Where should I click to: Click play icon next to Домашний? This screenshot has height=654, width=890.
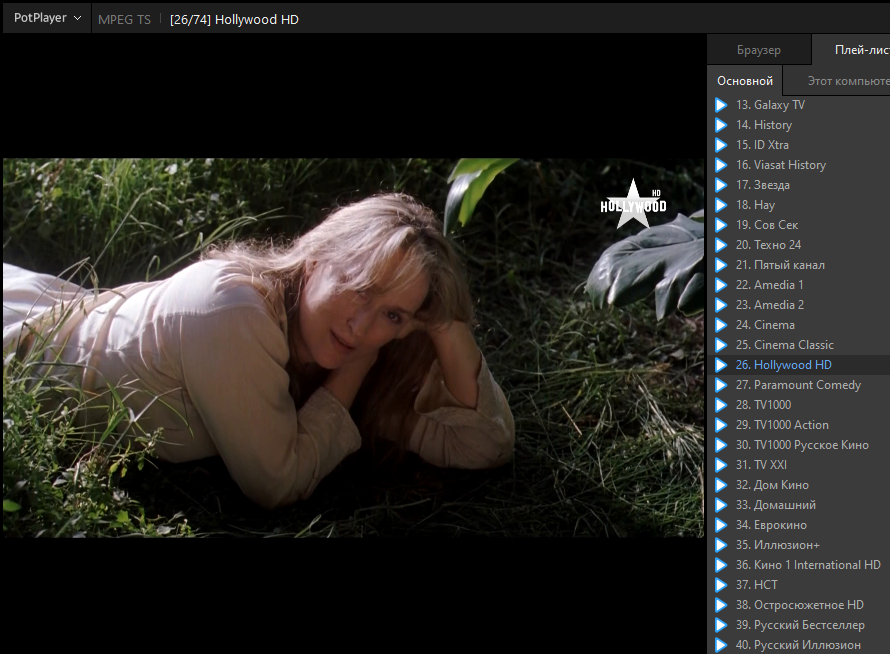(x=721, y=505)
